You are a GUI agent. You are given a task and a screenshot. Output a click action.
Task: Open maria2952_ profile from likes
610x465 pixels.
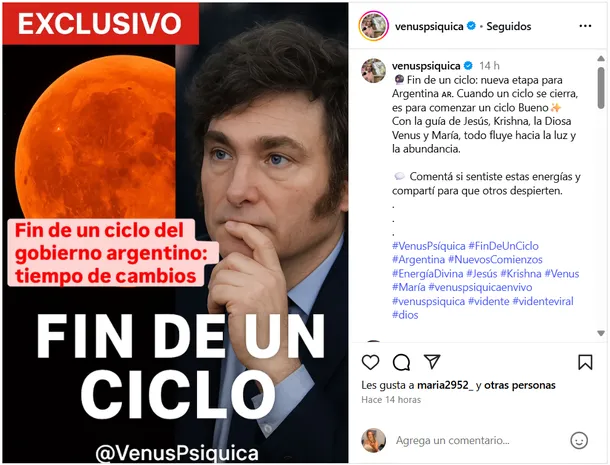pos(445,385)
